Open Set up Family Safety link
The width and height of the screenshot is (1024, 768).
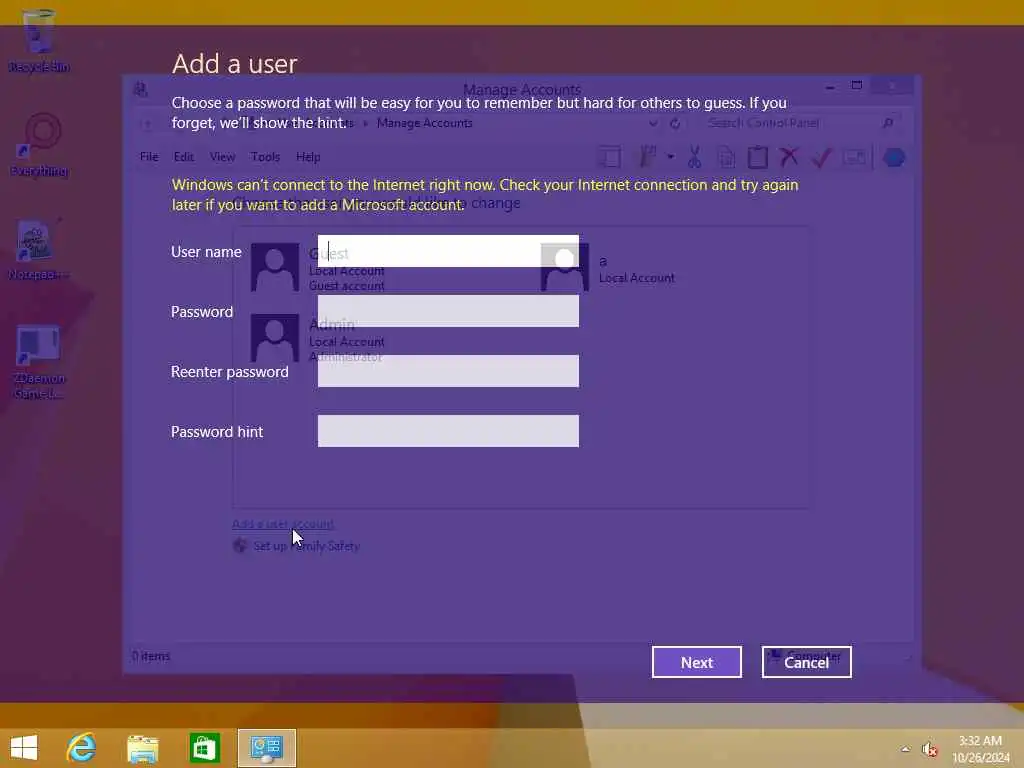pos(306,546)
